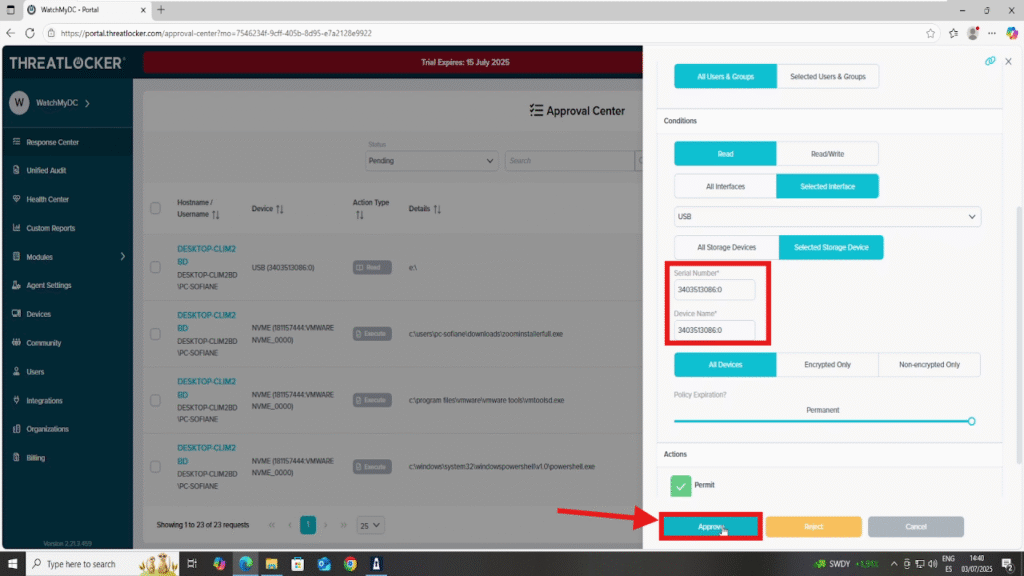Expand WatchMyDC account chevron

[x=88, y=103]
